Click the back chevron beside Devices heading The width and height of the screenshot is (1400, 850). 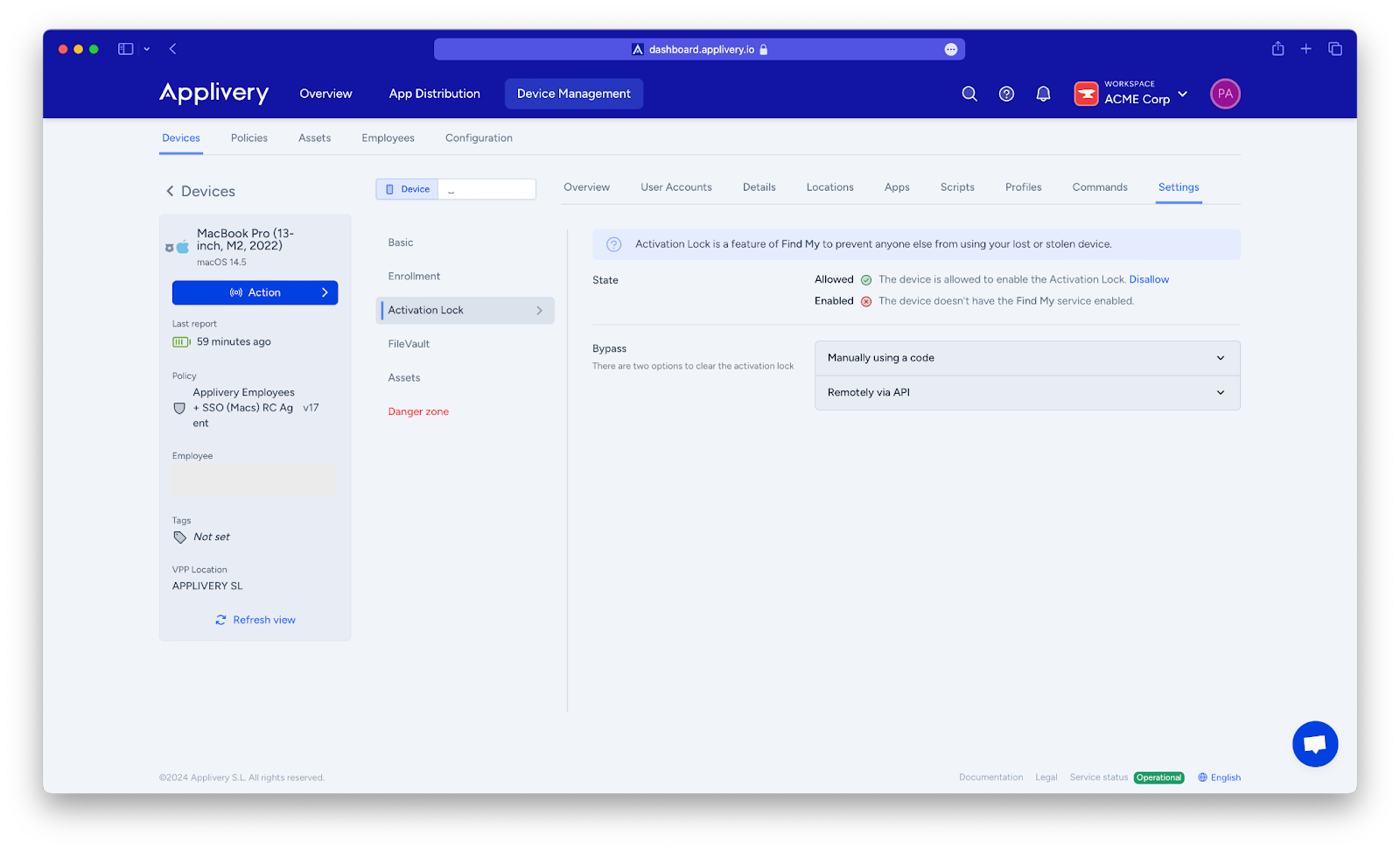(170, 191)
